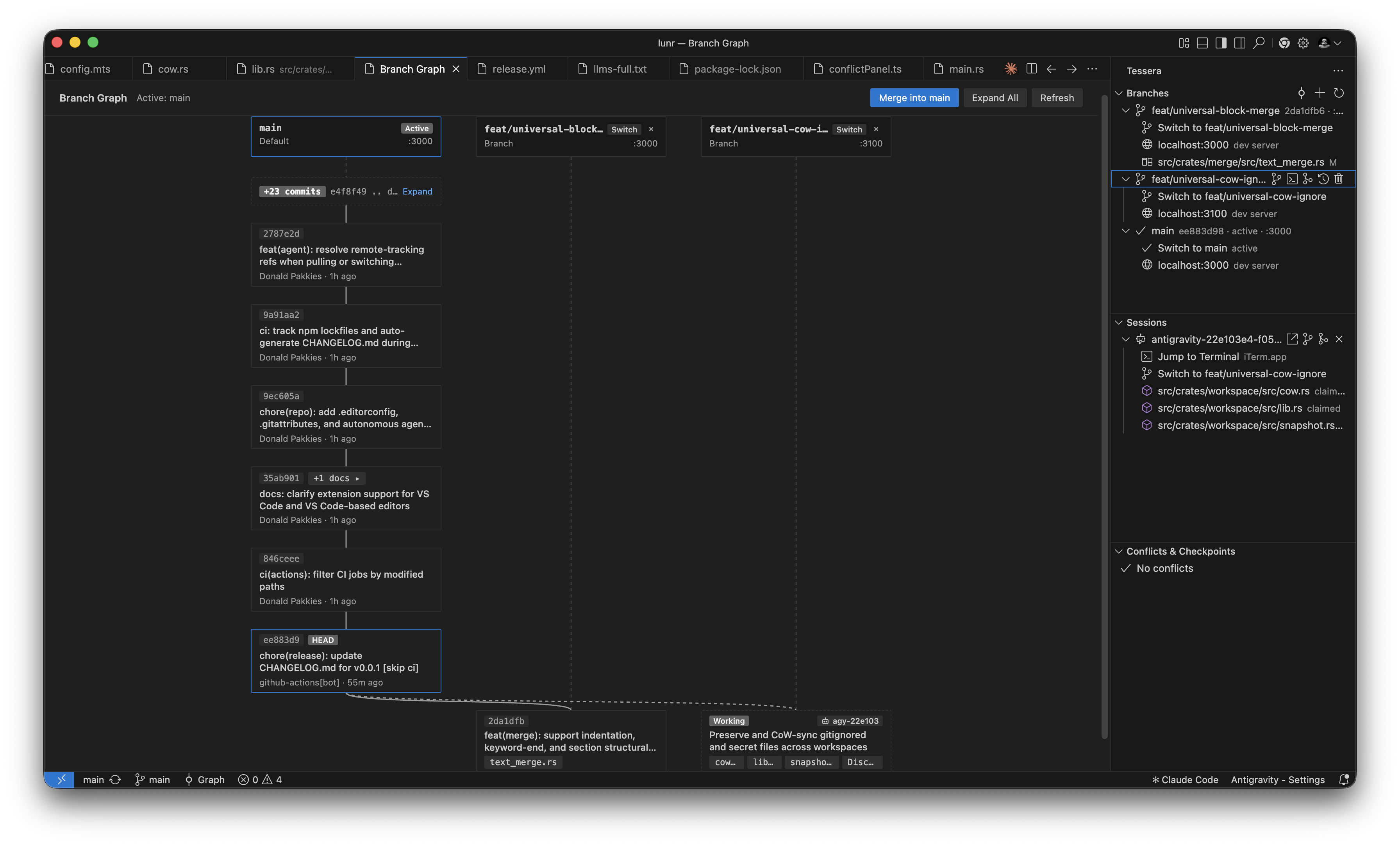Click the Branch Graph vertical scrollbar
Screen dimensions: 1400x846
pos(1105,418)
